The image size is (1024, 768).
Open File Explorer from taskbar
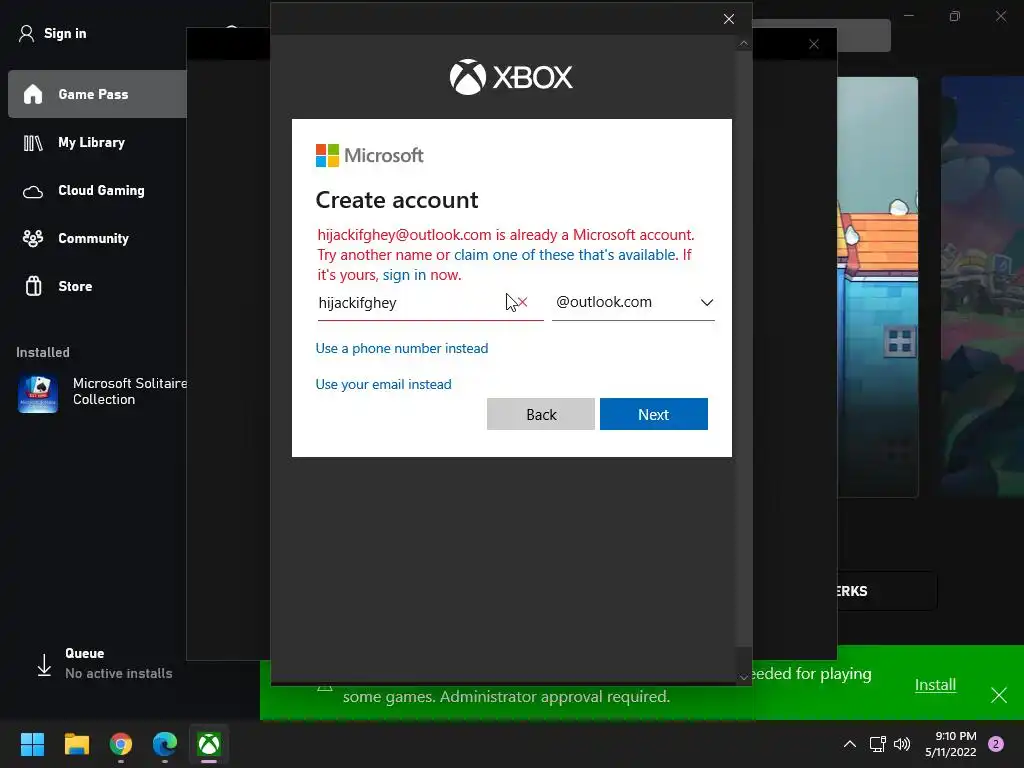76,744
